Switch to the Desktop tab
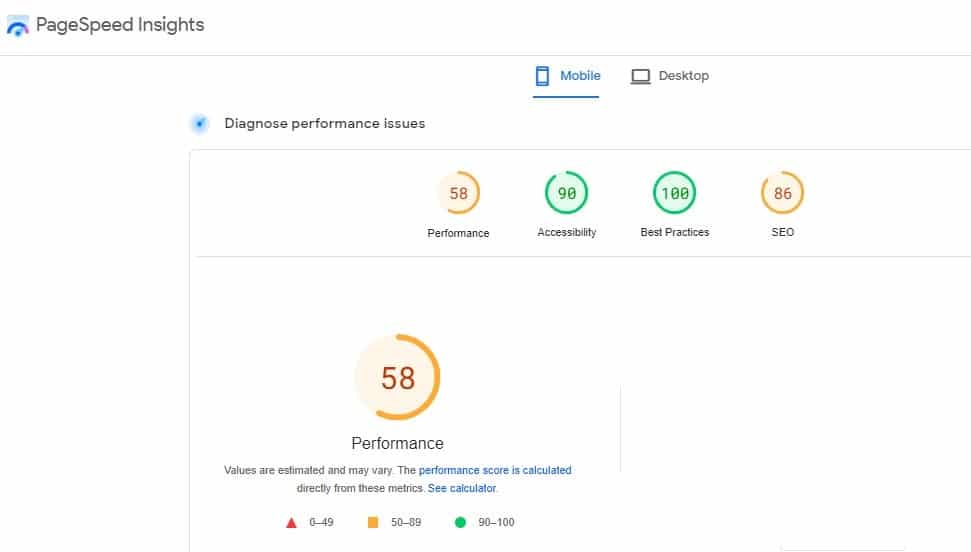The image size is (971, 552). tap(669, 76)
